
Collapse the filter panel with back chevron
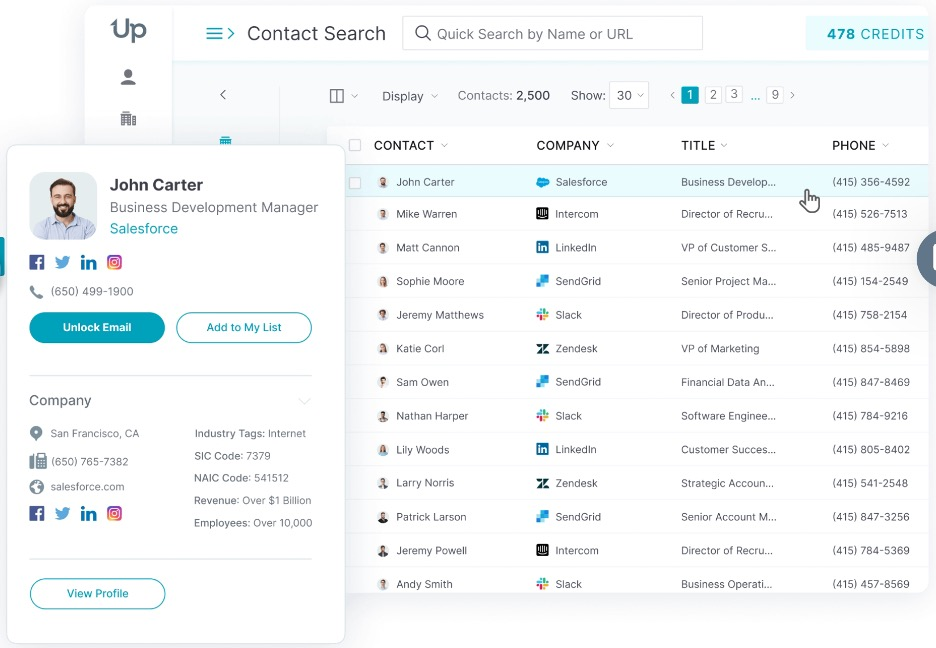pyautogui.click(x=223, y=94)
